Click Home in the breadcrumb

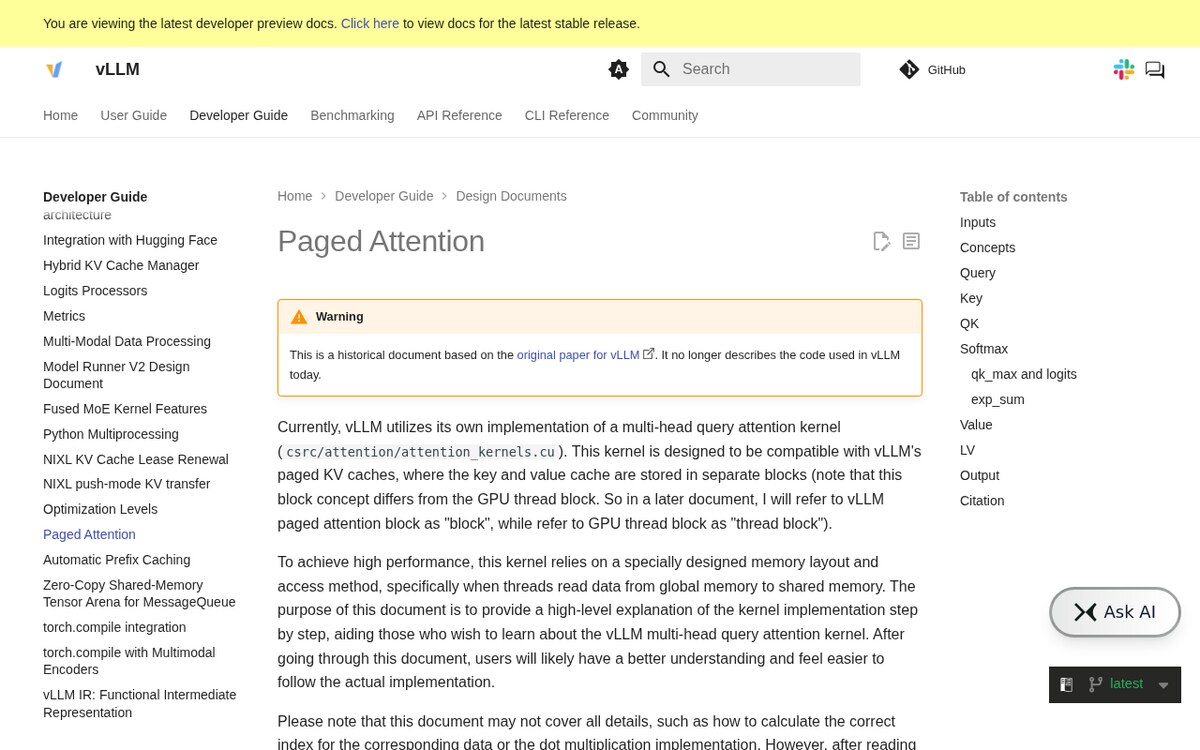[x=295, y=196]
